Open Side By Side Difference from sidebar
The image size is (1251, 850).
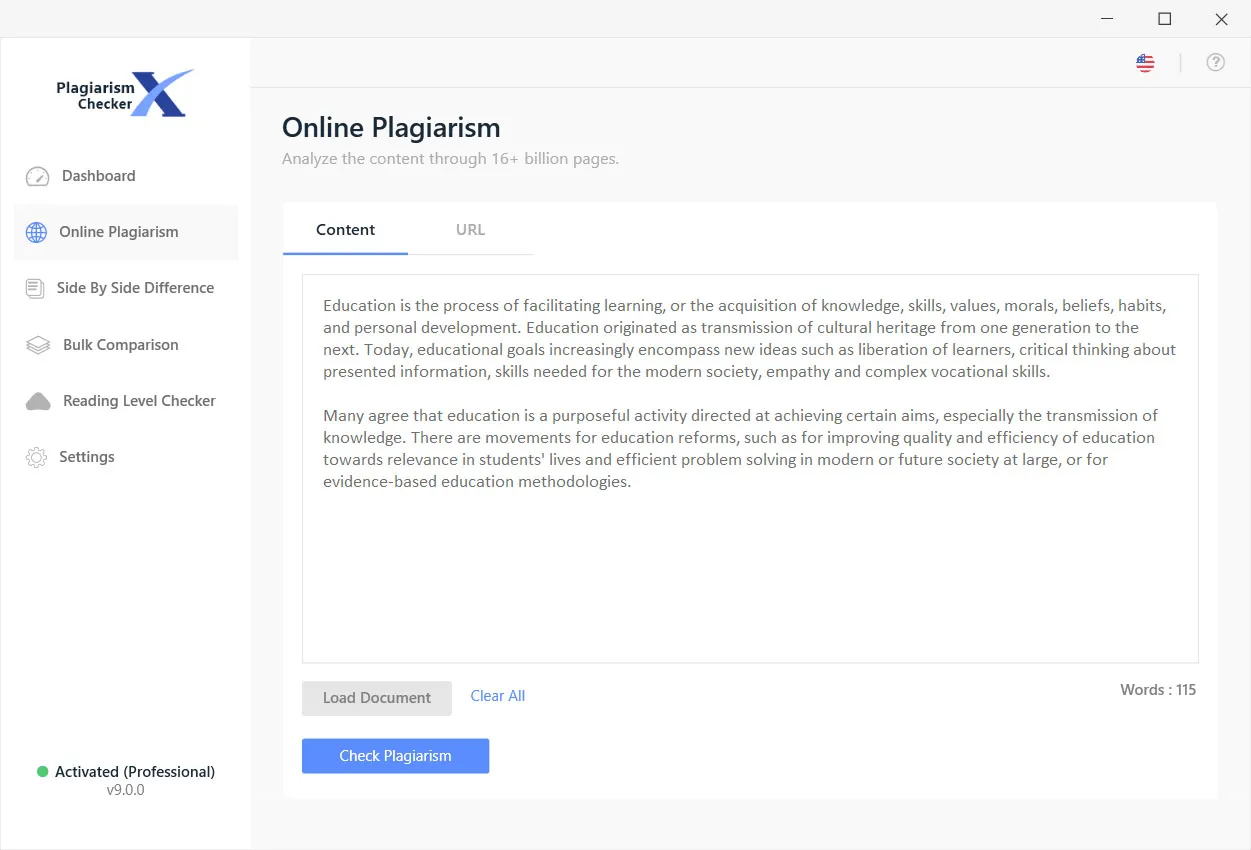click(135, 288)
